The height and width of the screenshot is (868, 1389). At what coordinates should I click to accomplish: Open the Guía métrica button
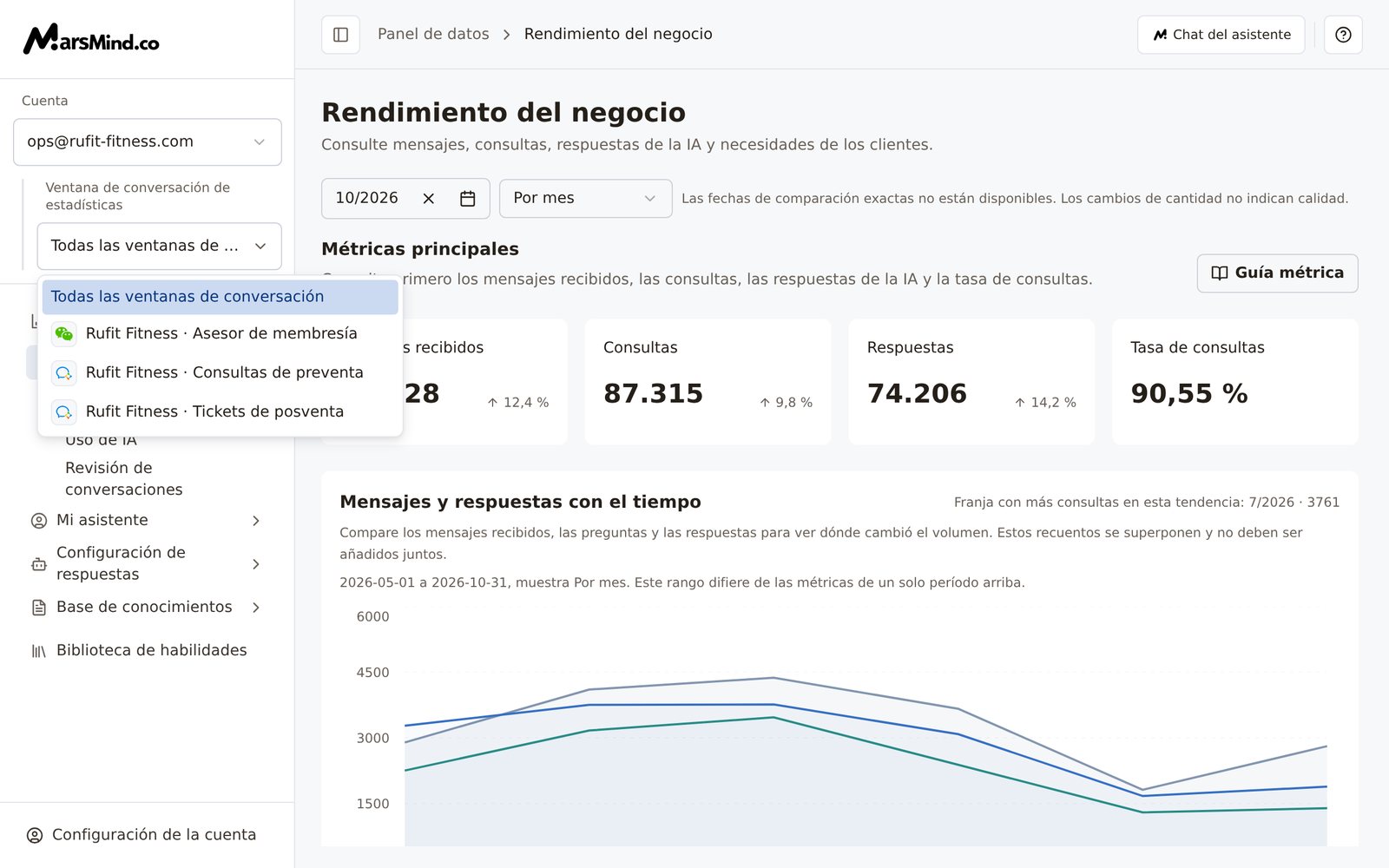(1278, 273)
